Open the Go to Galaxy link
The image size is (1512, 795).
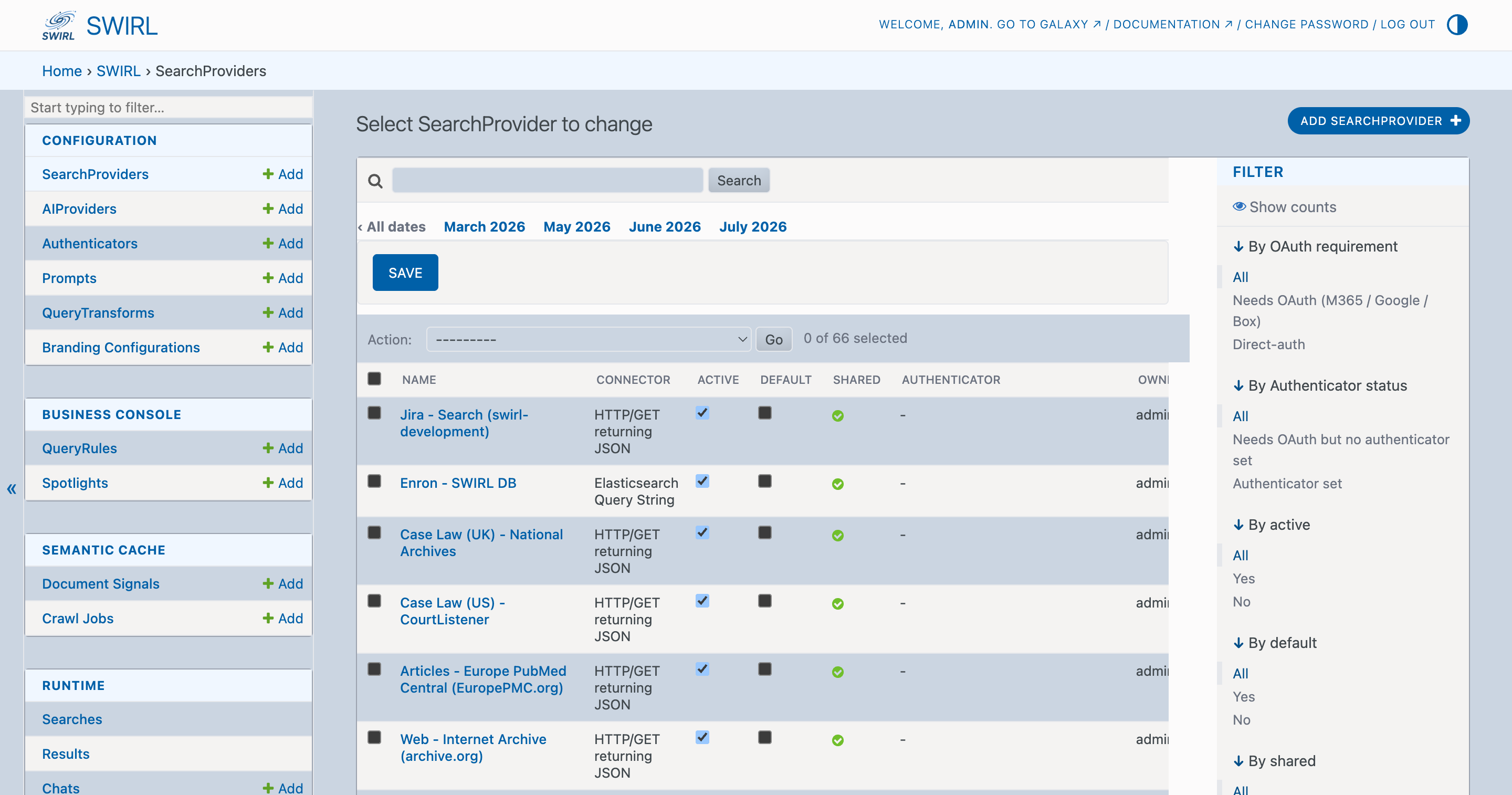(x=1048, y=24)
